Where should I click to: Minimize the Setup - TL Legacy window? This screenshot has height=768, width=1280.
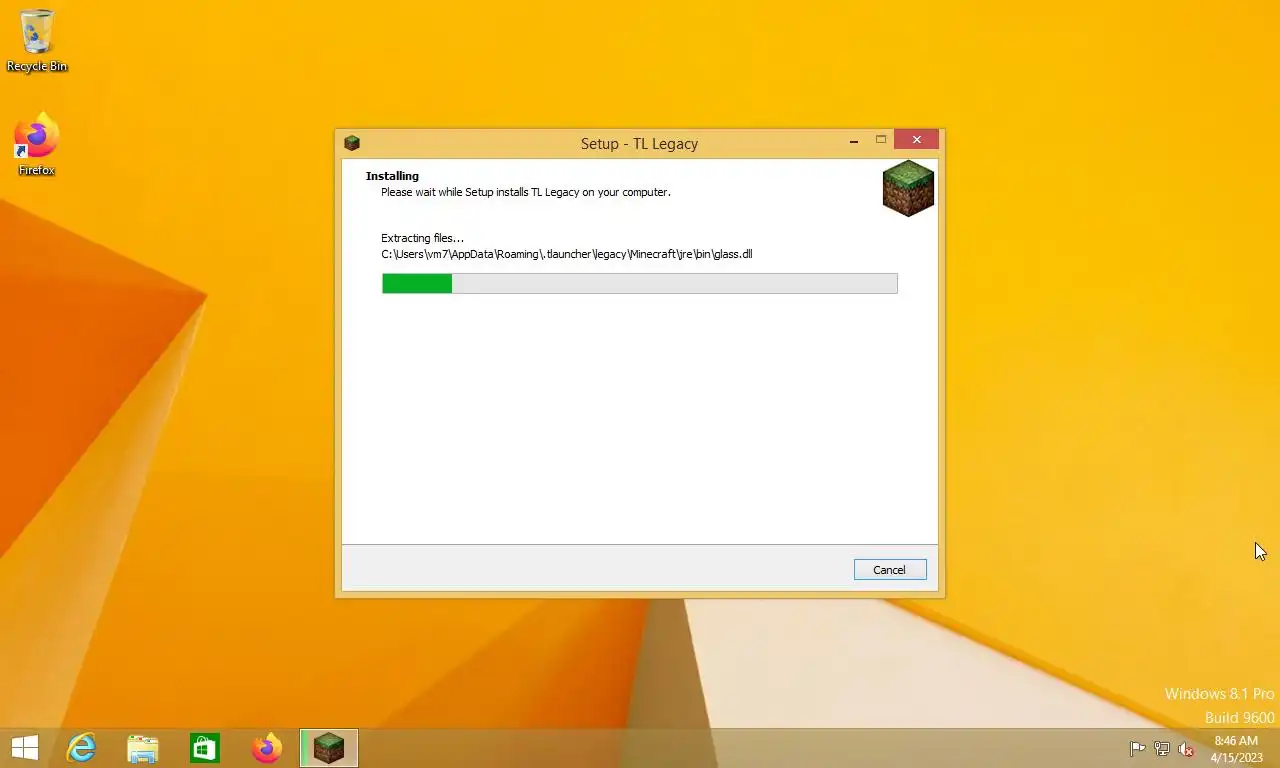[x=853, y=141]
